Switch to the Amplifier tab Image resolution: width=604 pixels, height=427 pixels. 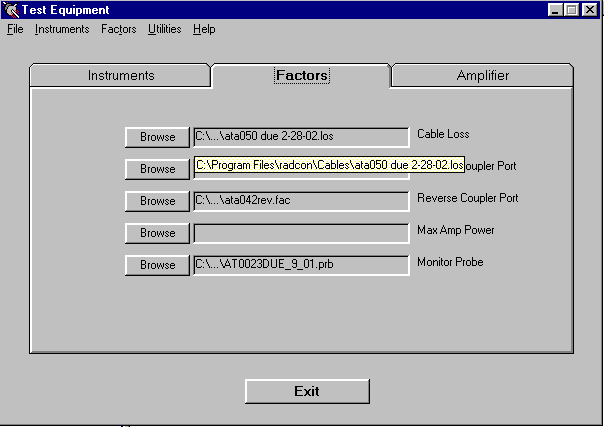(482, 76)
